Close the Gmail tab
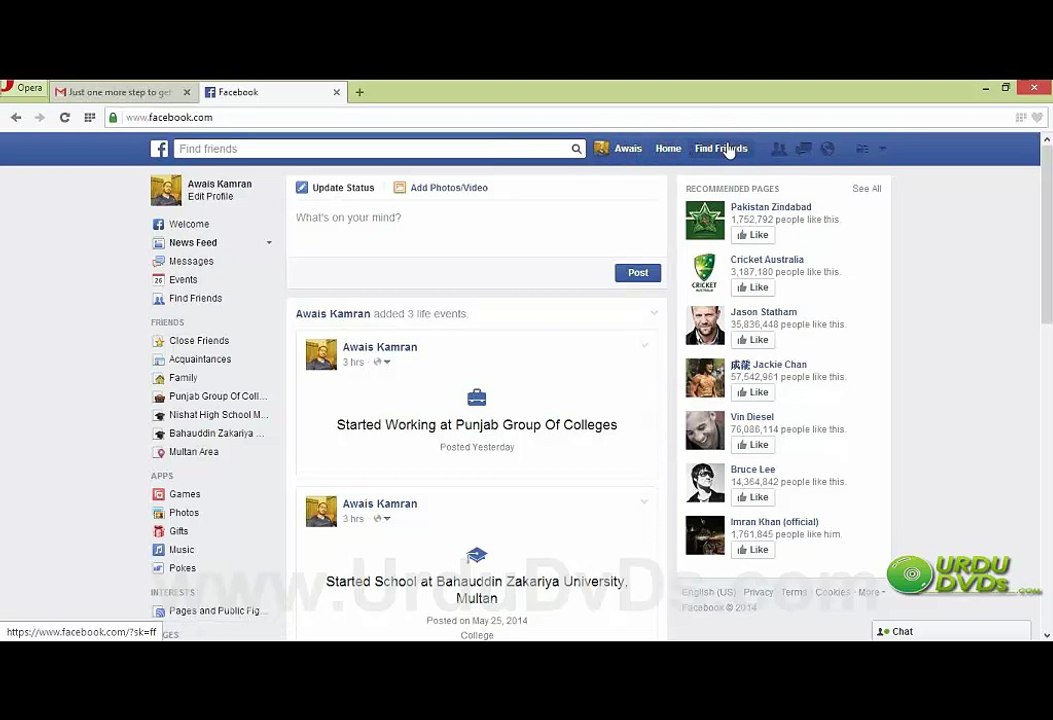1053x720 pixels. (187, 92)
